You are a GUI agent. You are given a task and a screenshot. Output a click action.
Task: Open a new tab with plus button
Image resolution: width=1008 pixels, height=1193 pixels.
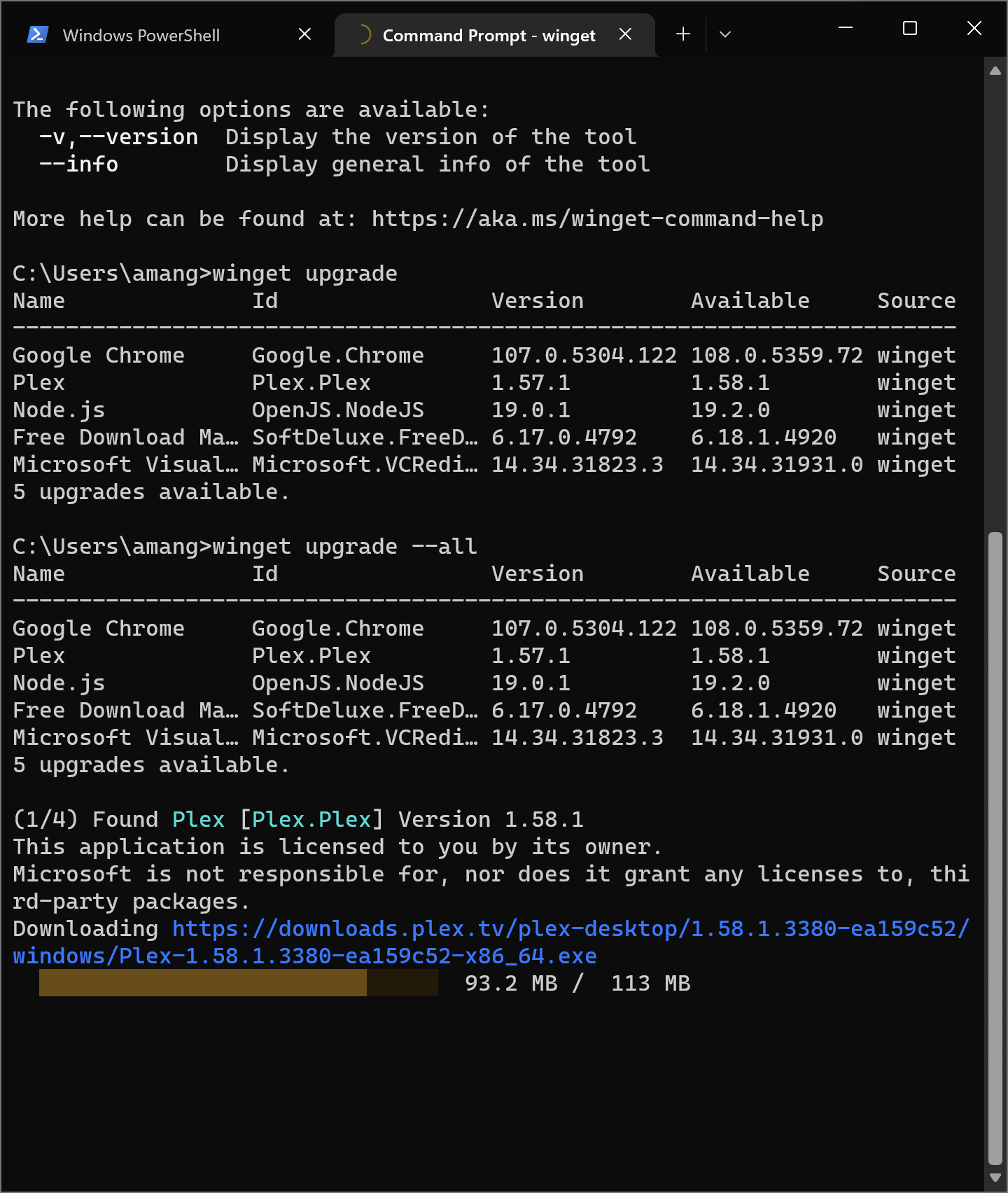click(683, 34)
